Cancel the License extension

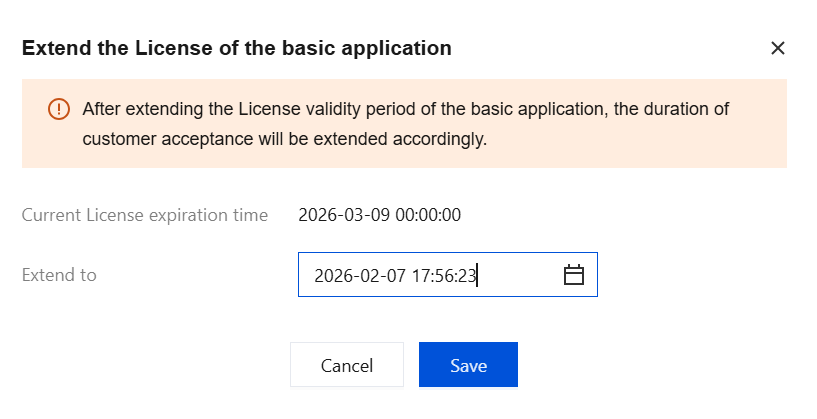click(x=346, y=365)
